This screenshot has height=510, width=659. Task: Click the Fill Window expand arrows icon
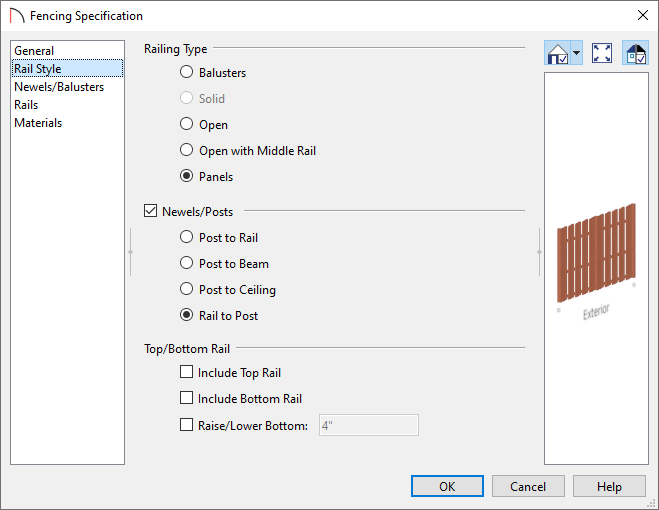[601, 53]
